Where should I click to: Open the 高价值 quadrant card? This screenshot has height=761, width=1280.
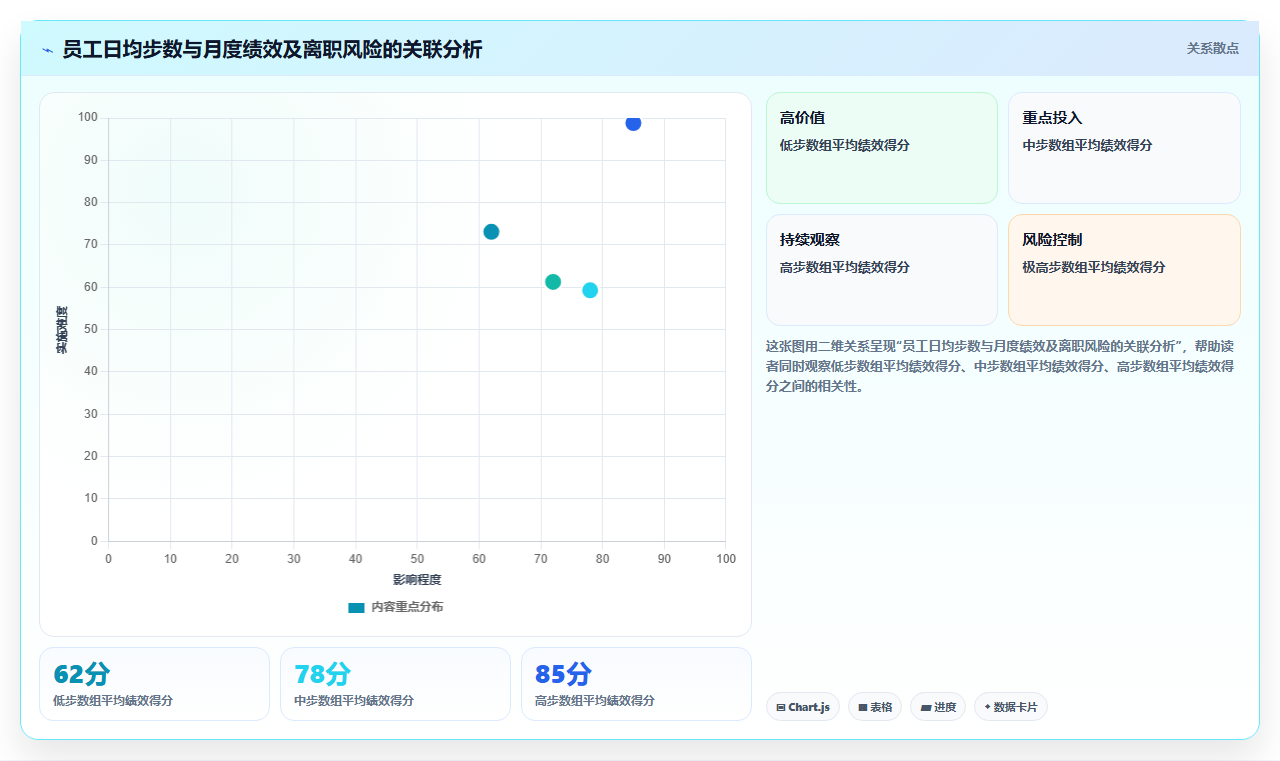pos(882,148)
